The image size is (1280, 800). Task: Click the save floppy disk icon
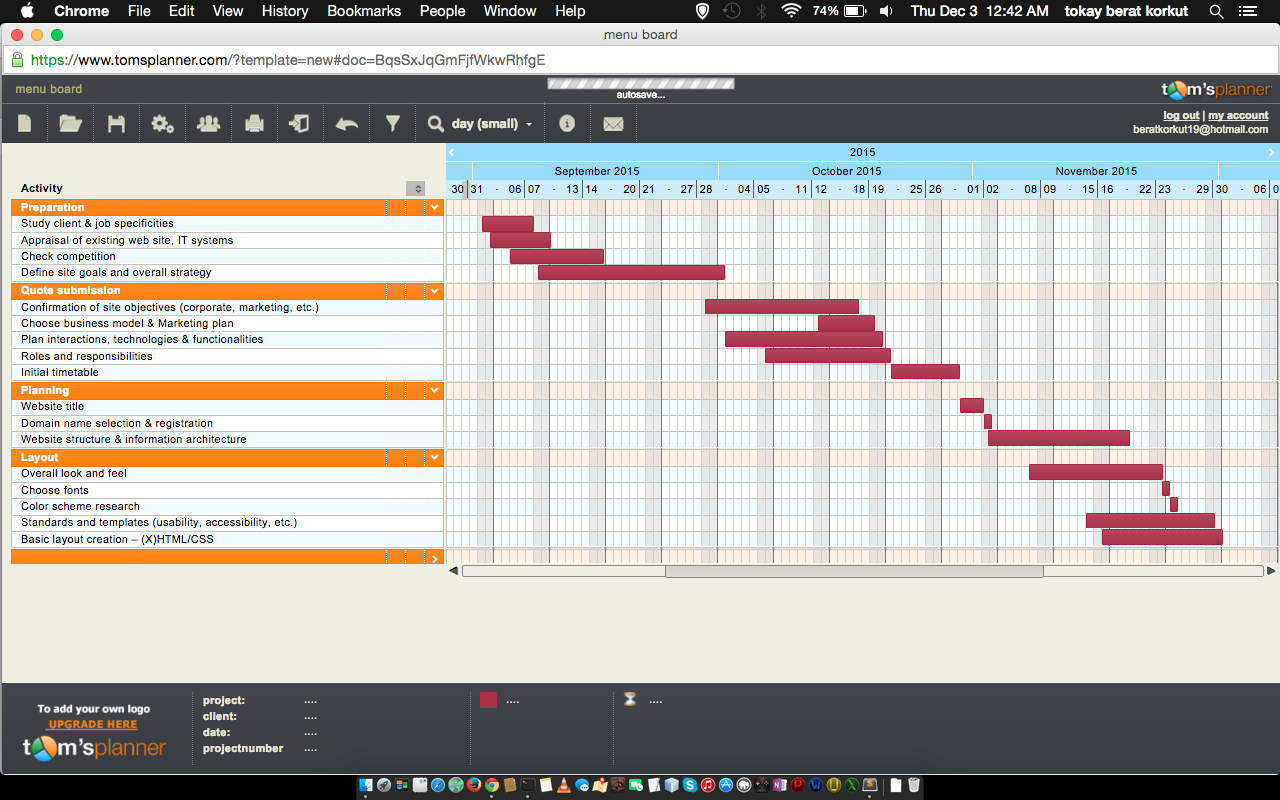point(116,124)
